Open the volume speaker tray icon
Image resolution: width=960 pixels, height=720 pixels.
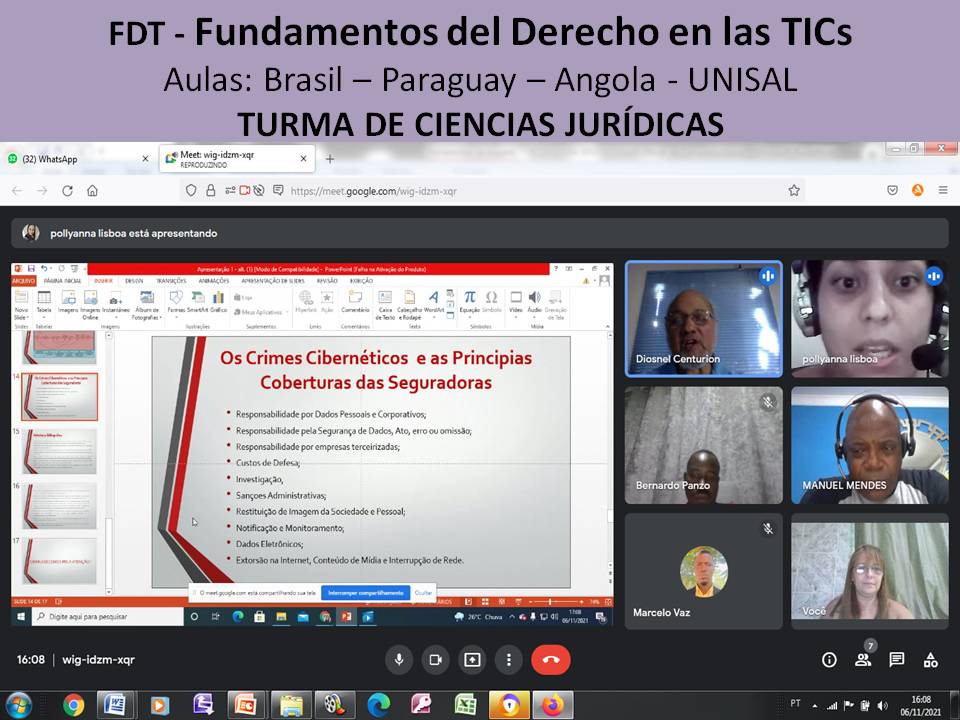pyautogui.click(x=882, y=705)
